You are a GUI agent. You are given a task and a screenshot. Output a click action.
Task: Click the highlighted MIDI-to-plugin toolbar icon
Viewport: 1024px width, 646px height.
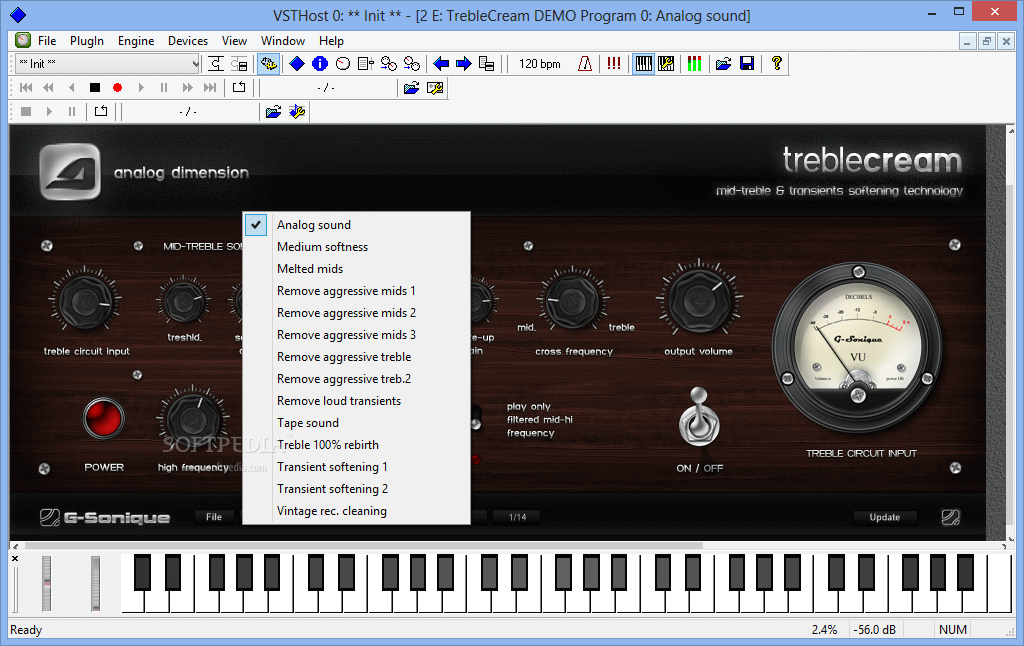click(268, 63)
